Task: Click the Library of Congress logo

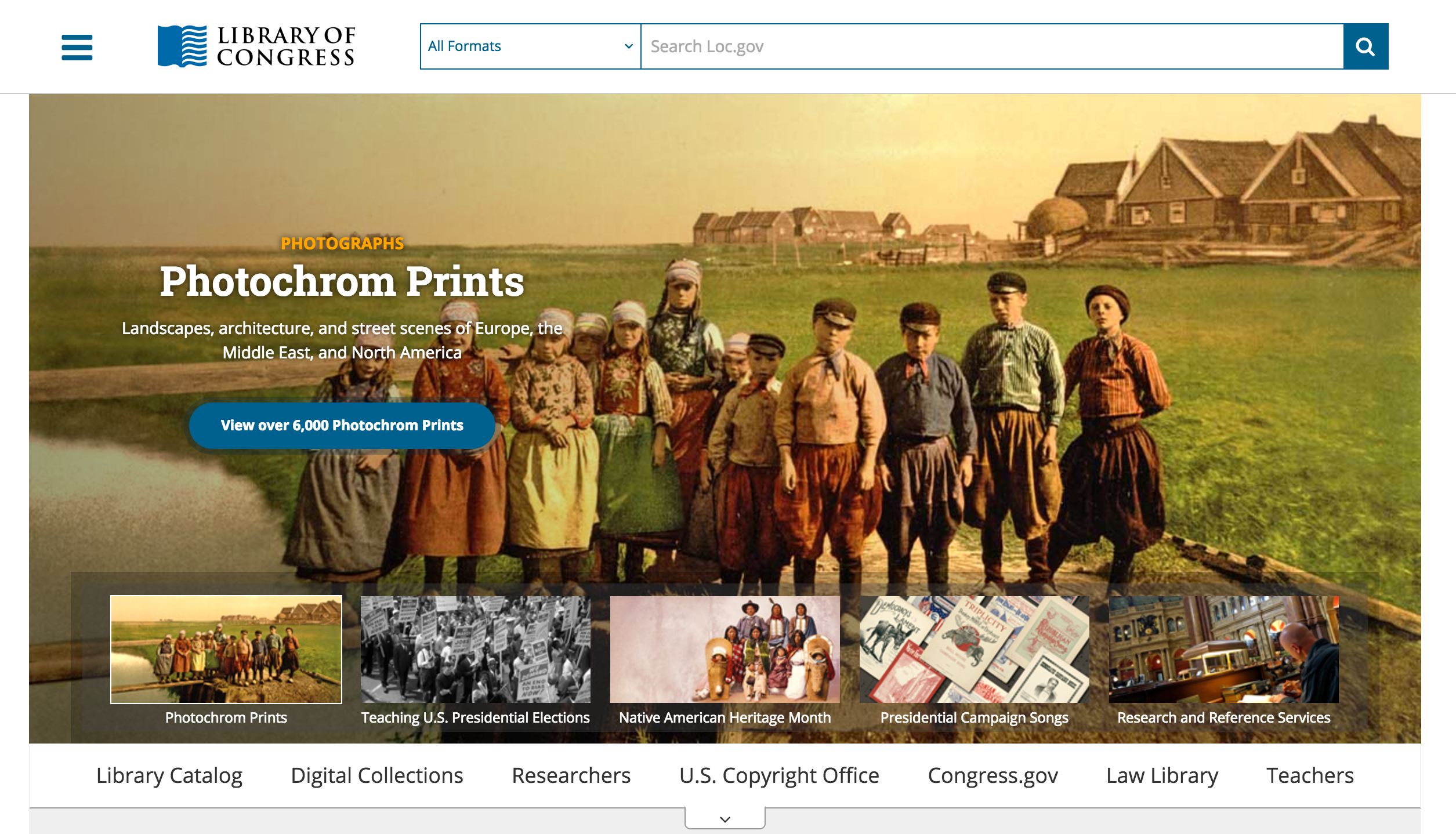Action: (x=256, y=46)
